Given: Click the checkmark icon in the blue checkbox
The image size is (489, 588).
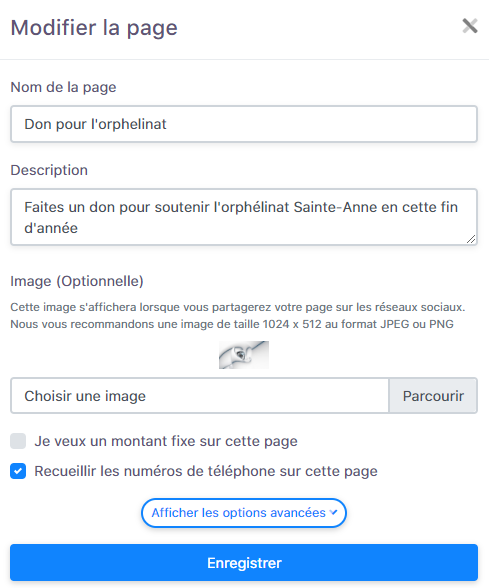Looking at the screenshot, I should pos(18,471).
